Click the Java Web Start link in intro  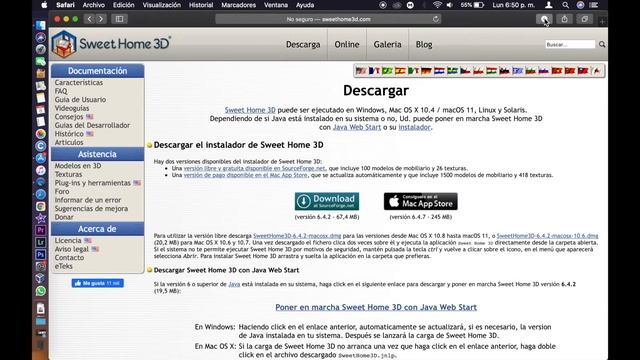tap(357, 127)
